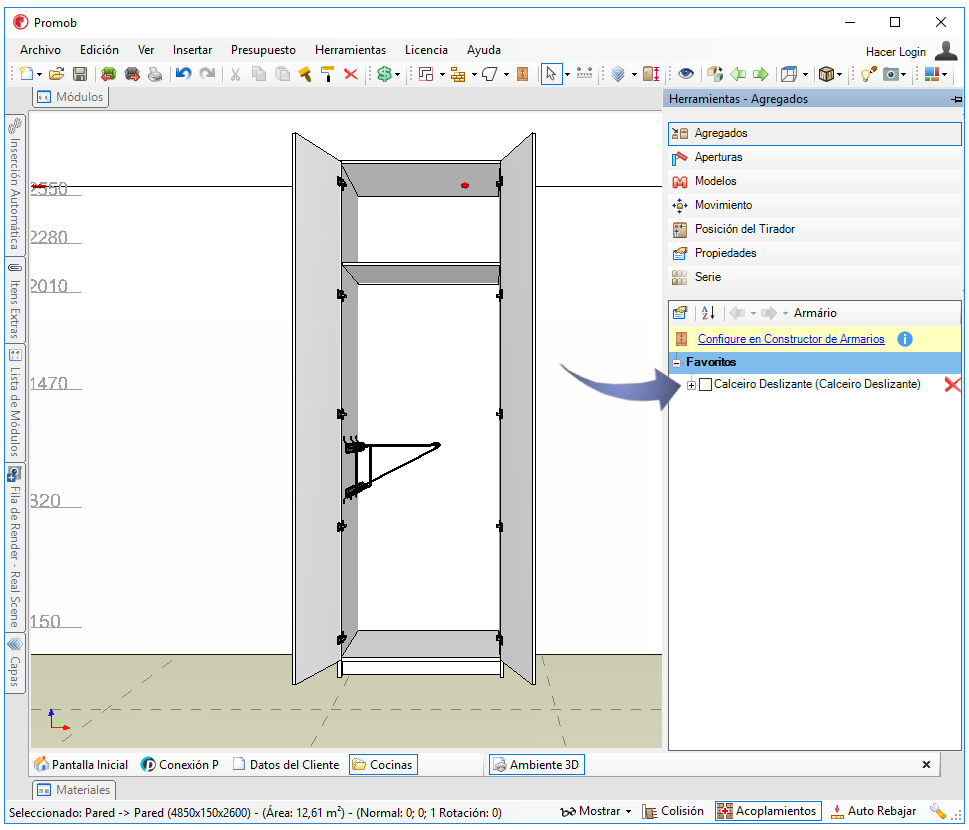The image size is (969, 830).
Task: Open the dropdown beside the camera icon
Action: click(903, 75)
